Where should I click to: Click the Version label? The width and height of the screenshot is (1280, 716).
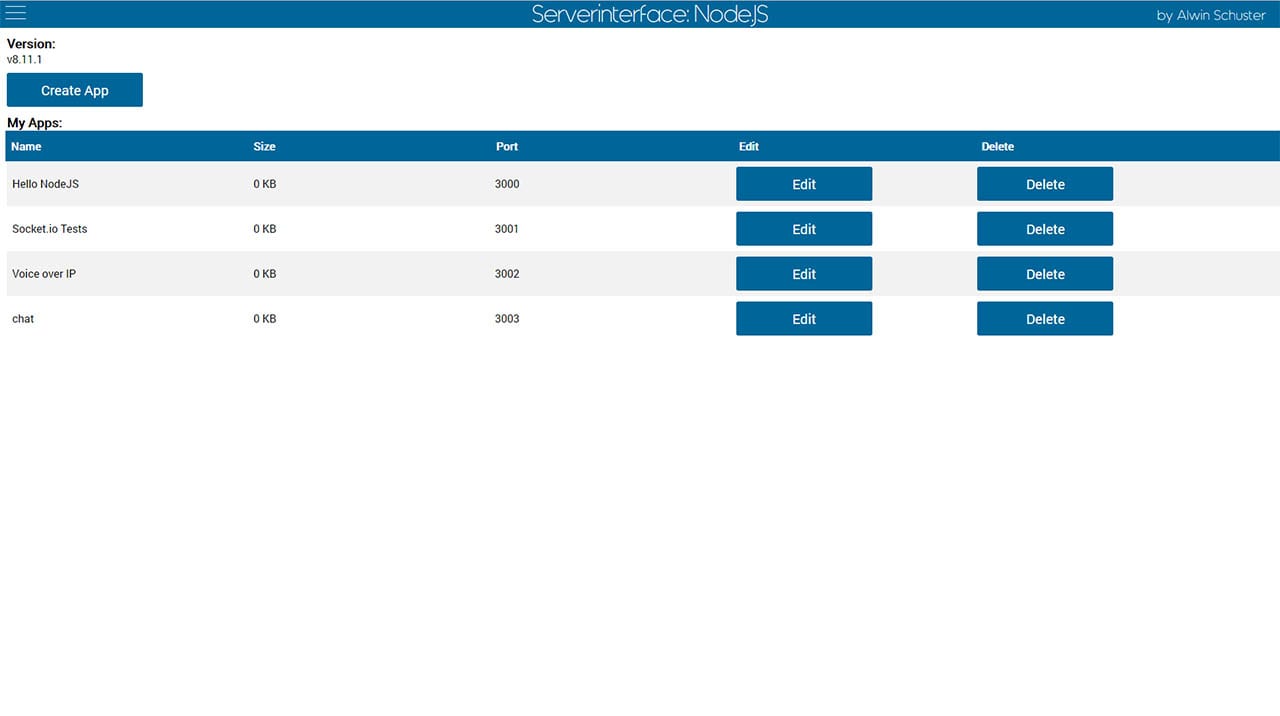[x=31, y=44]
